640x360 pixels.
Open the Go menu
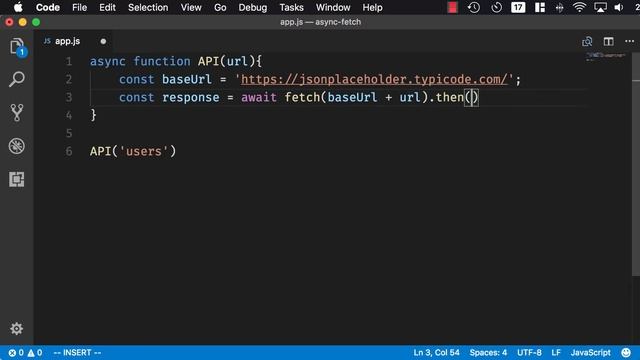click(x=220, y=7)
